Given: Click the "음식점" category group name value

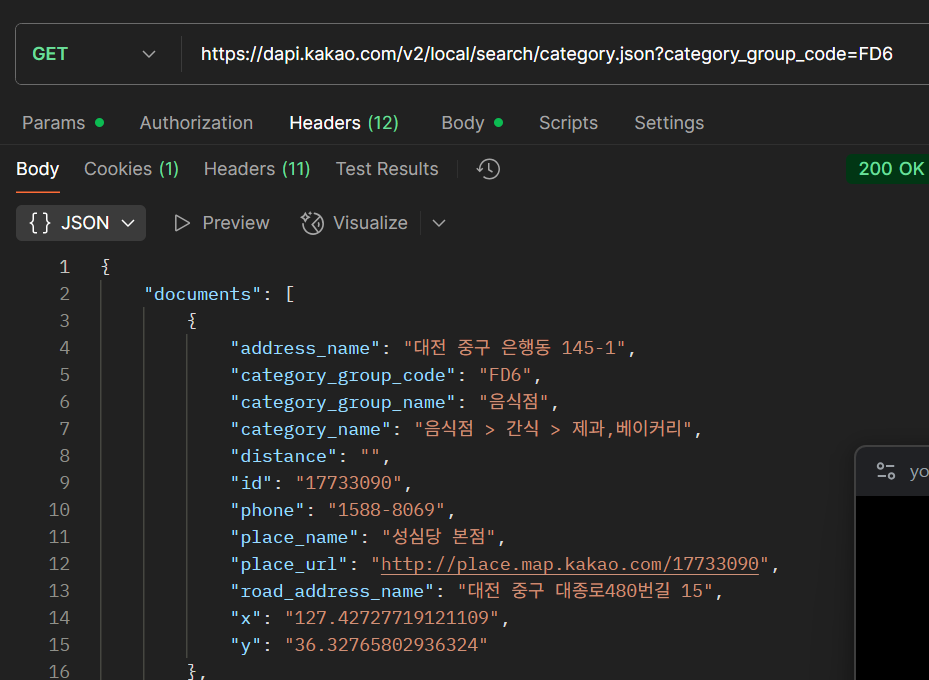Looking at the screenshot, I should (x=514, y=402).
